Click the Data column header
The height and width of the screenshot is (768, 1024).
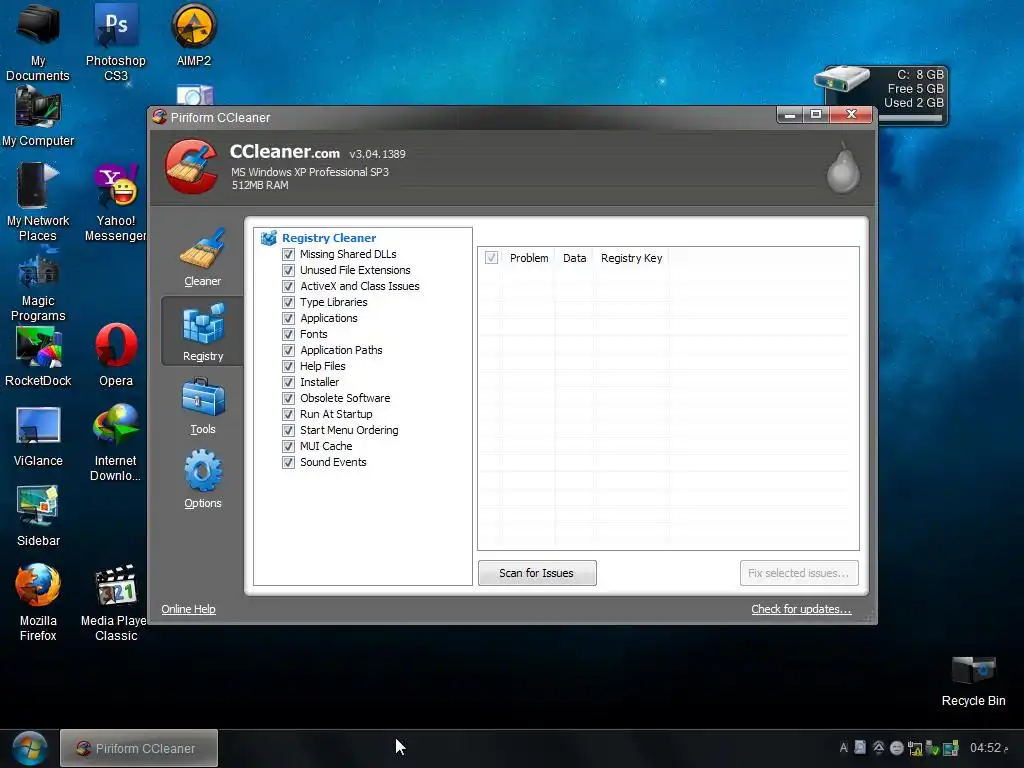pos(575,258)
